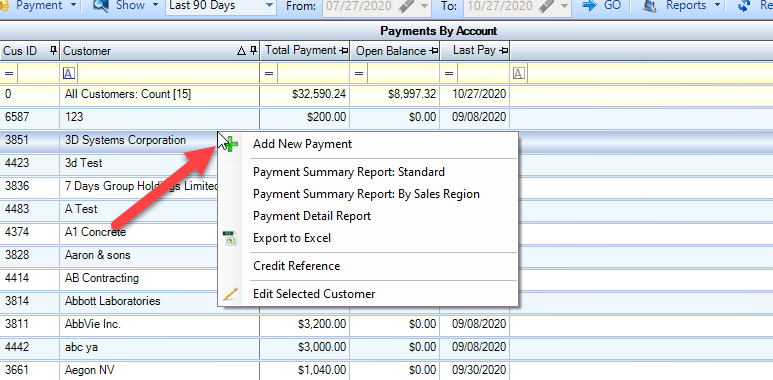Click the Export to Excel spreadsheet icon
Screen dimensions: 773x380
230,238
